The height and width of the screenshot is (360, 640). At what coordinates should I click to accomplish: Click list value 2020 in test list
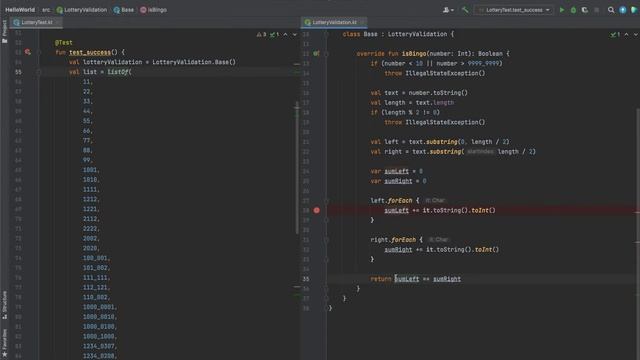tap(90, 248)
